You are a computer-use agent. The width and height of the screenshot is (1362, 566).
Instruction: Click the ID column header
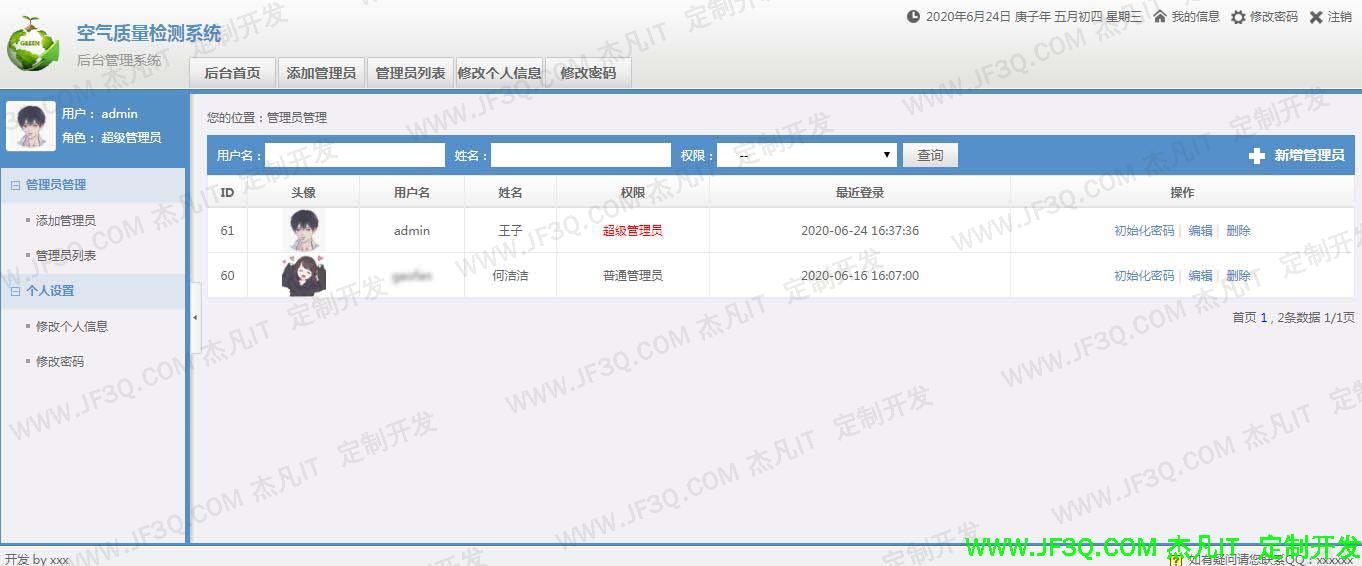[227, 192]
